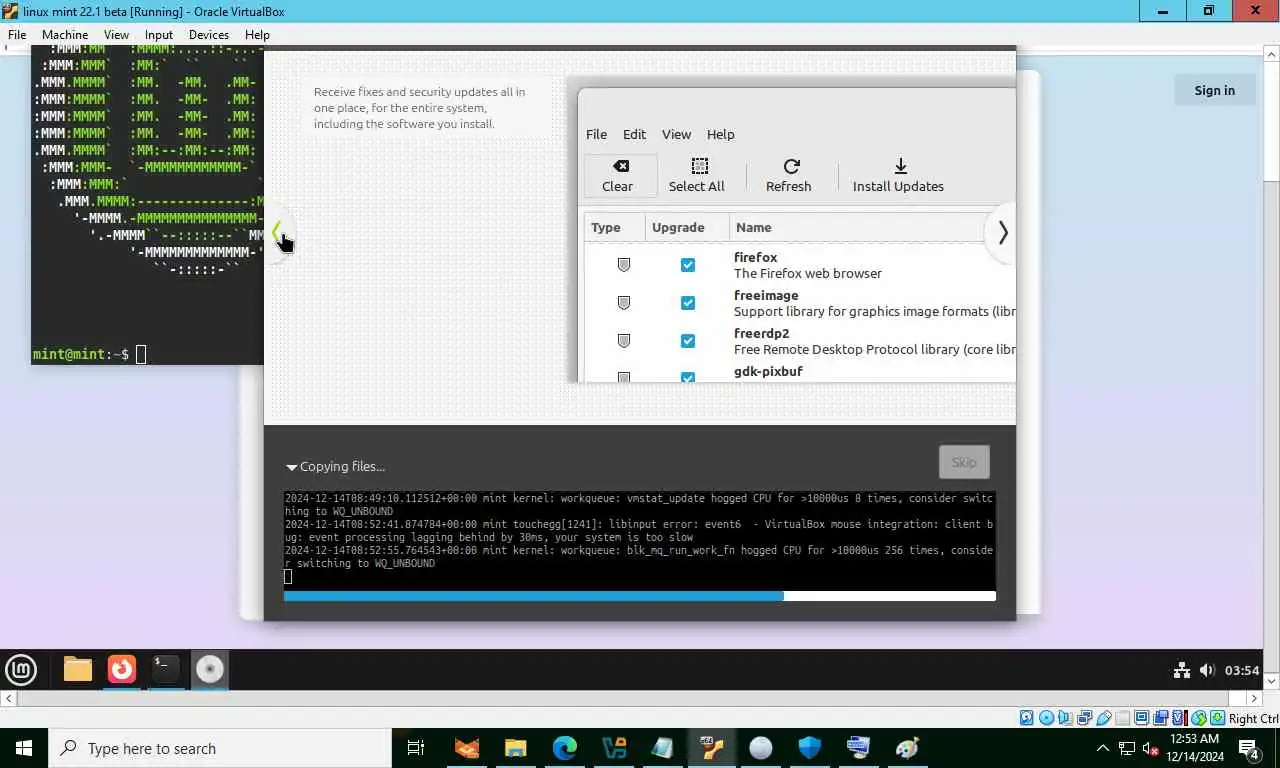Screen dimensions: 1280x768
Task: Click the VirtualBox network adapters status icon
Action: [x=1084, y=718]
